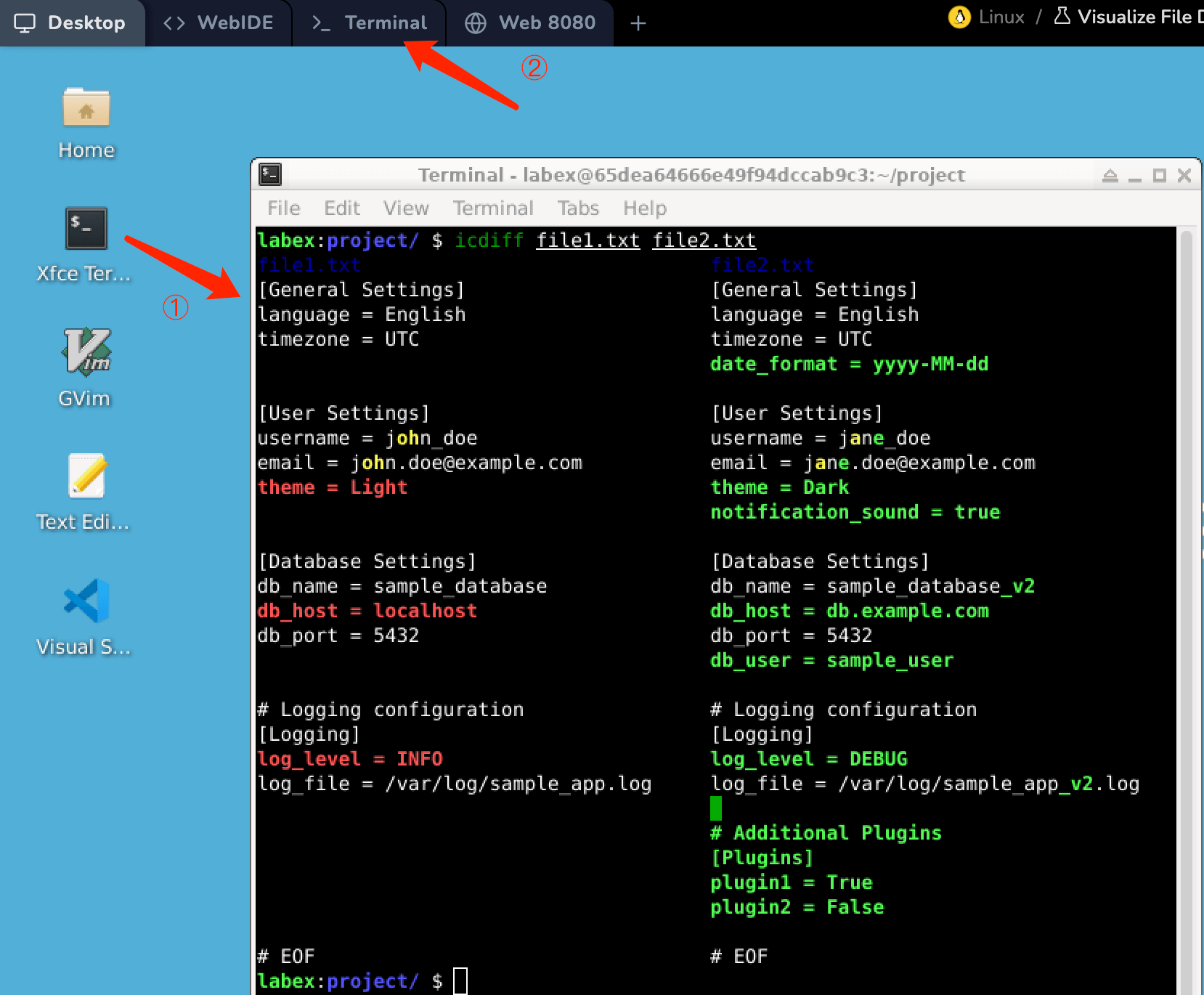Open the File menu in the Terminal window
Viewport: 1204px width, 995px height.
[282, 208]
